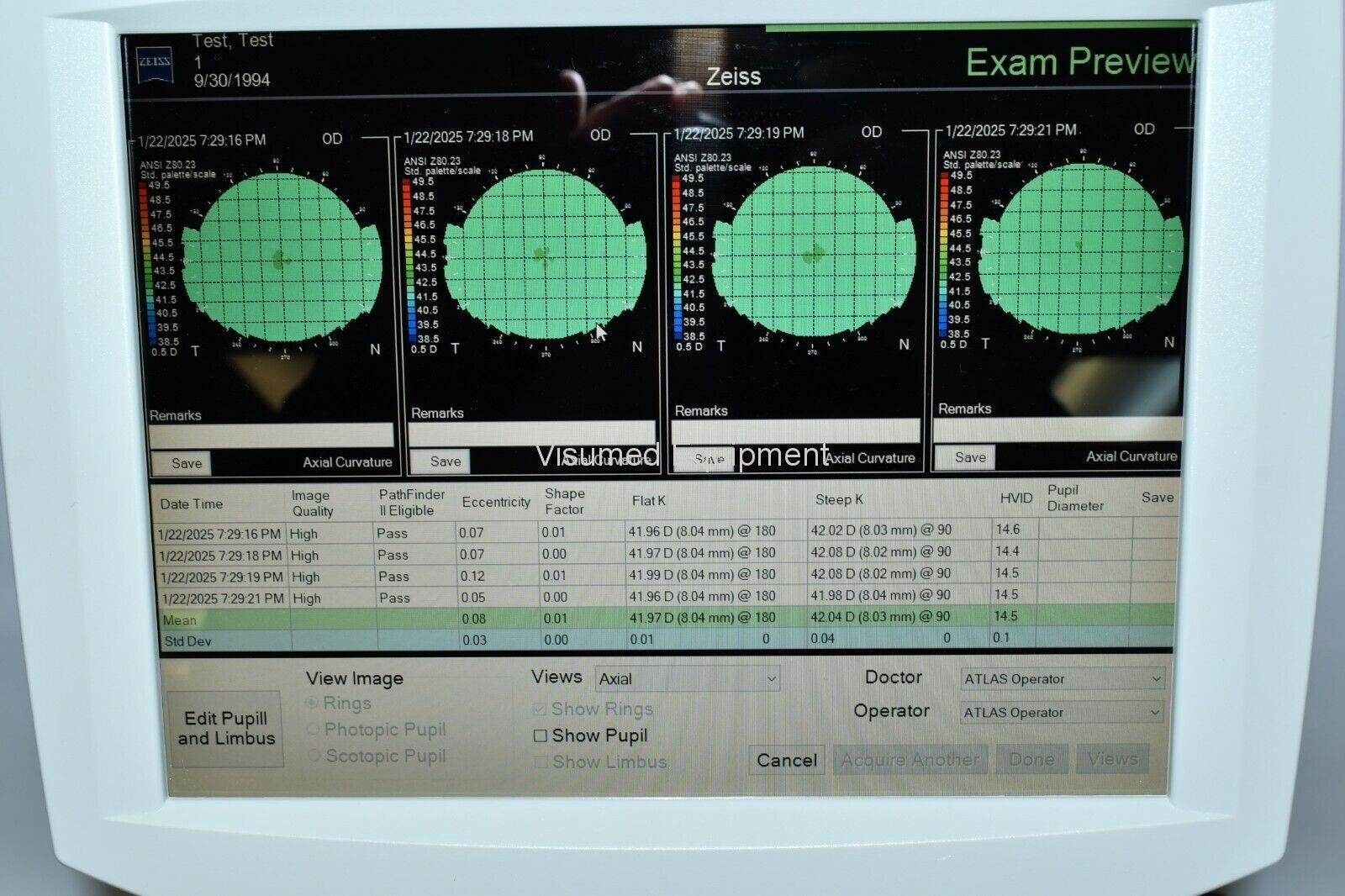Save the first exam at 7:29:16 PM
The height and width of the screenshot is (896, 1345).
[186, 463]
